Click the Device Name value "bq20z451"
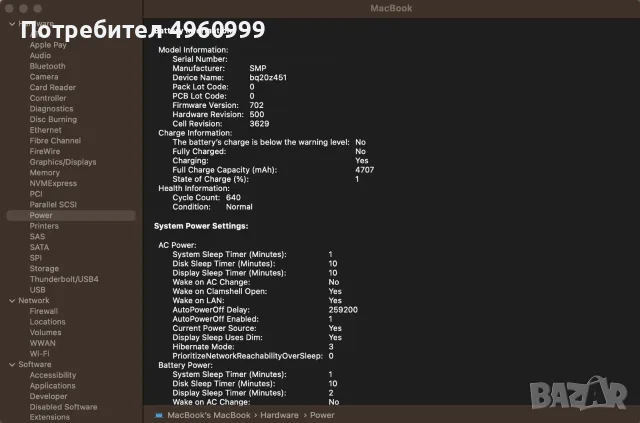 [x=268, y=78]
